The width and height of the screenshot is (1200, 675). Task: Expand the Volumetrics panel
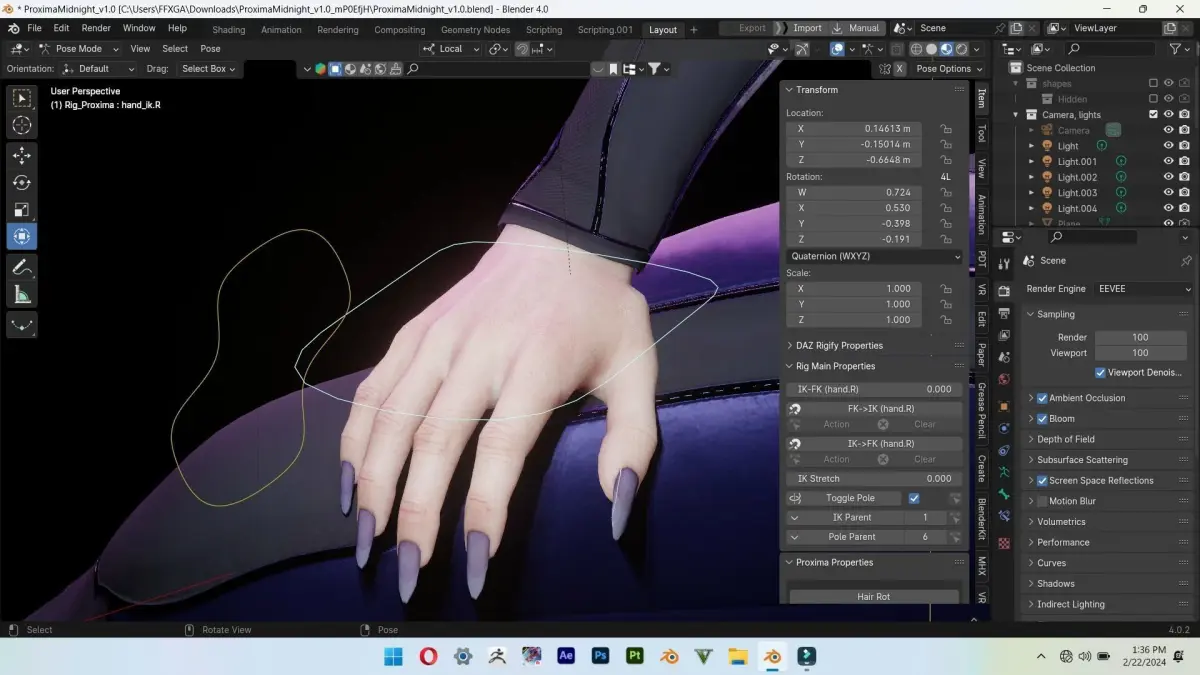[1061, 522]
